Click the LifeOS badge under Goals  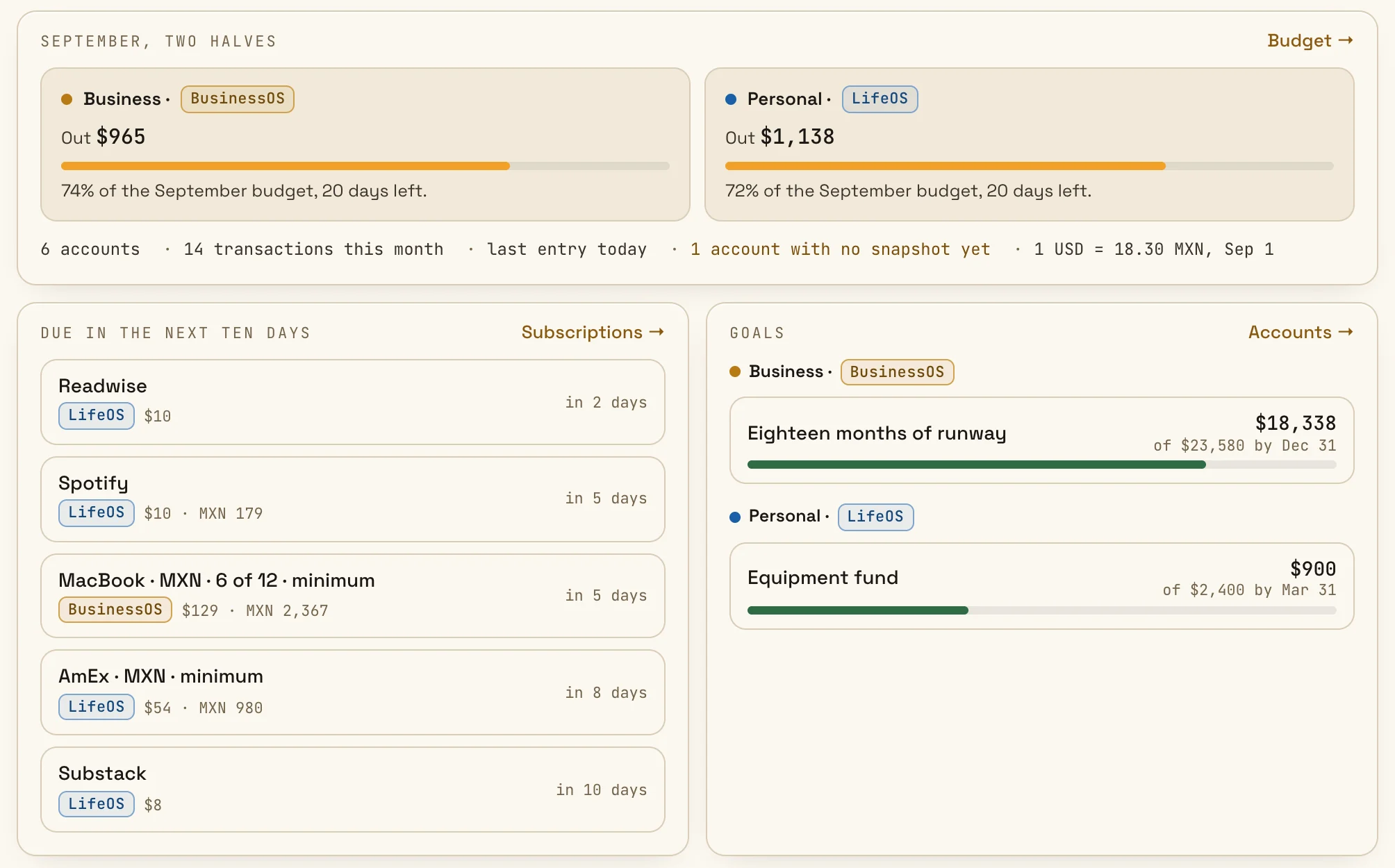click(x=875, y=517)
